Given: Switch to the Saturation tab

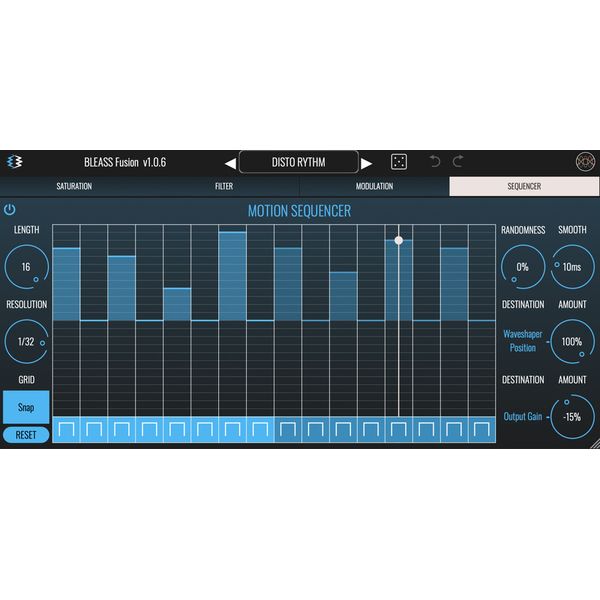Looking at the screenshot, I should (74, 186).
